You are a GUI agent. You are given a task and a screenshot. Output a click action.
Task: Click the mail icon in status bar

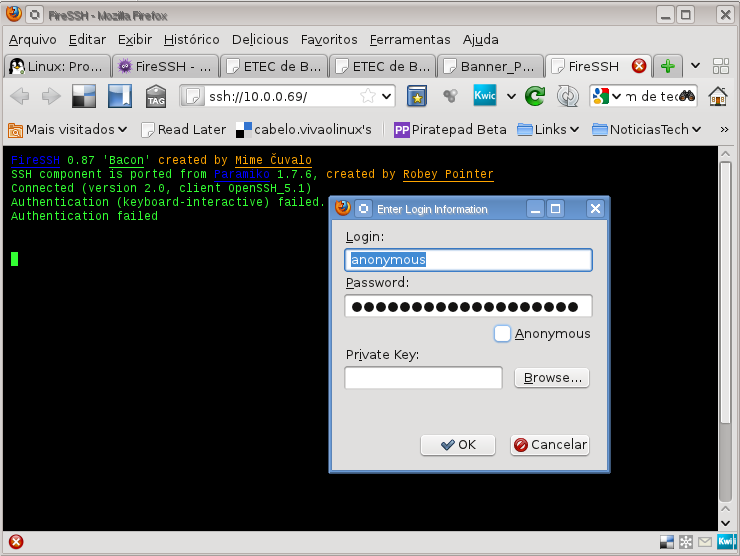(x=706, y=542)
